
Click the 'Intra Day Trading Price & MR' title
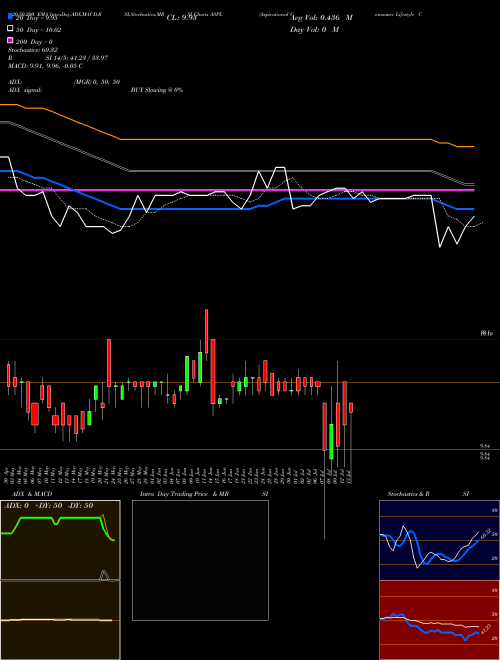pyautogui.click(x=184, y=494)
